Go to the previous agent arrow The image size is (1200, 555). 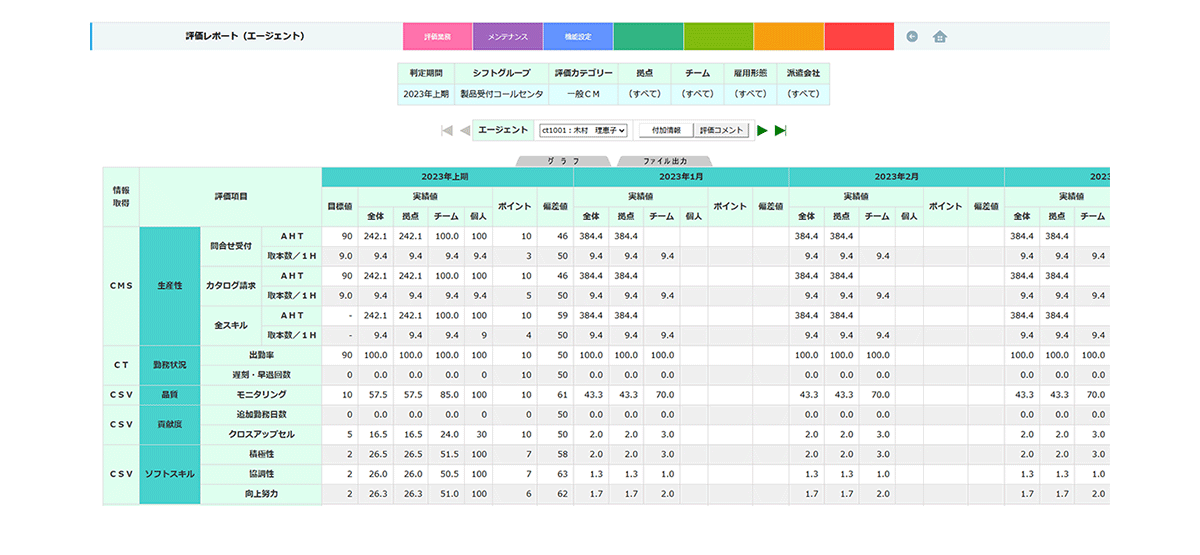tap(465, 130)
